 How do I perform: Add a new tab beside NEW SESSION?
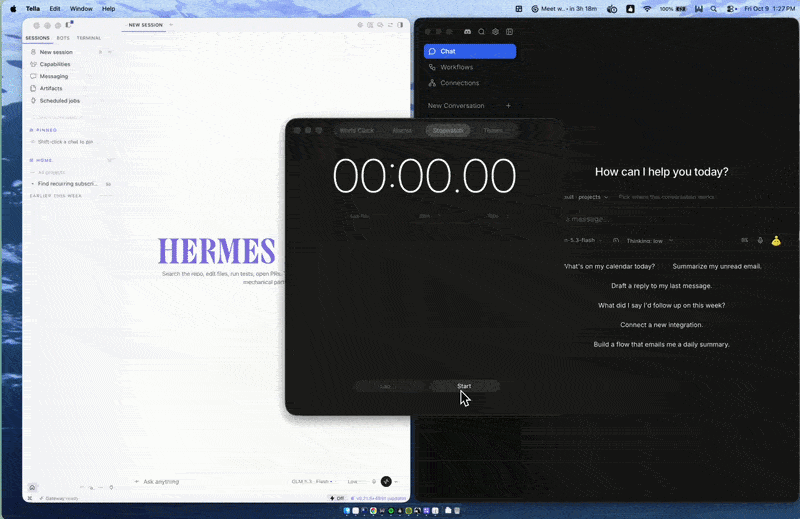171,25
